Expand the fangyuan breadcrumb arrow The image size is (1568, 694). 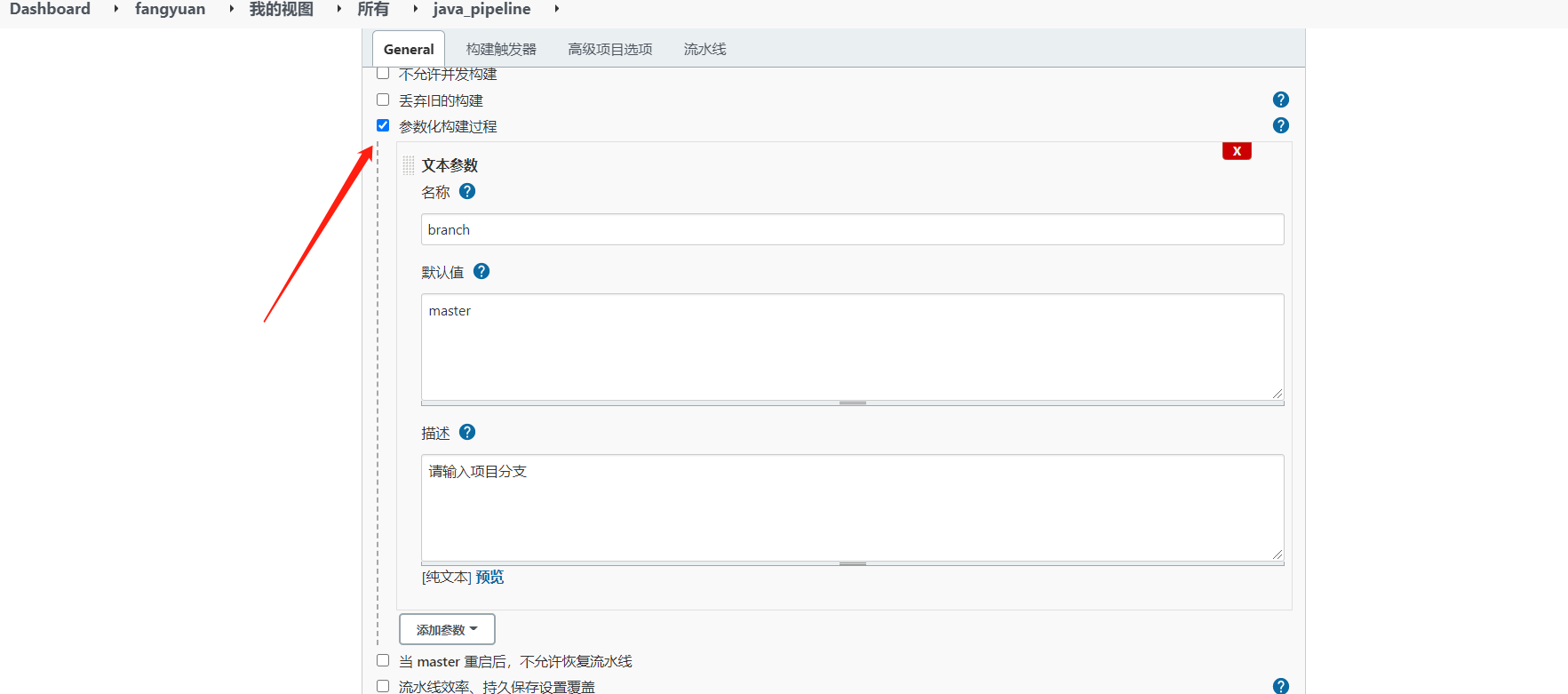(x=231, y=9)
